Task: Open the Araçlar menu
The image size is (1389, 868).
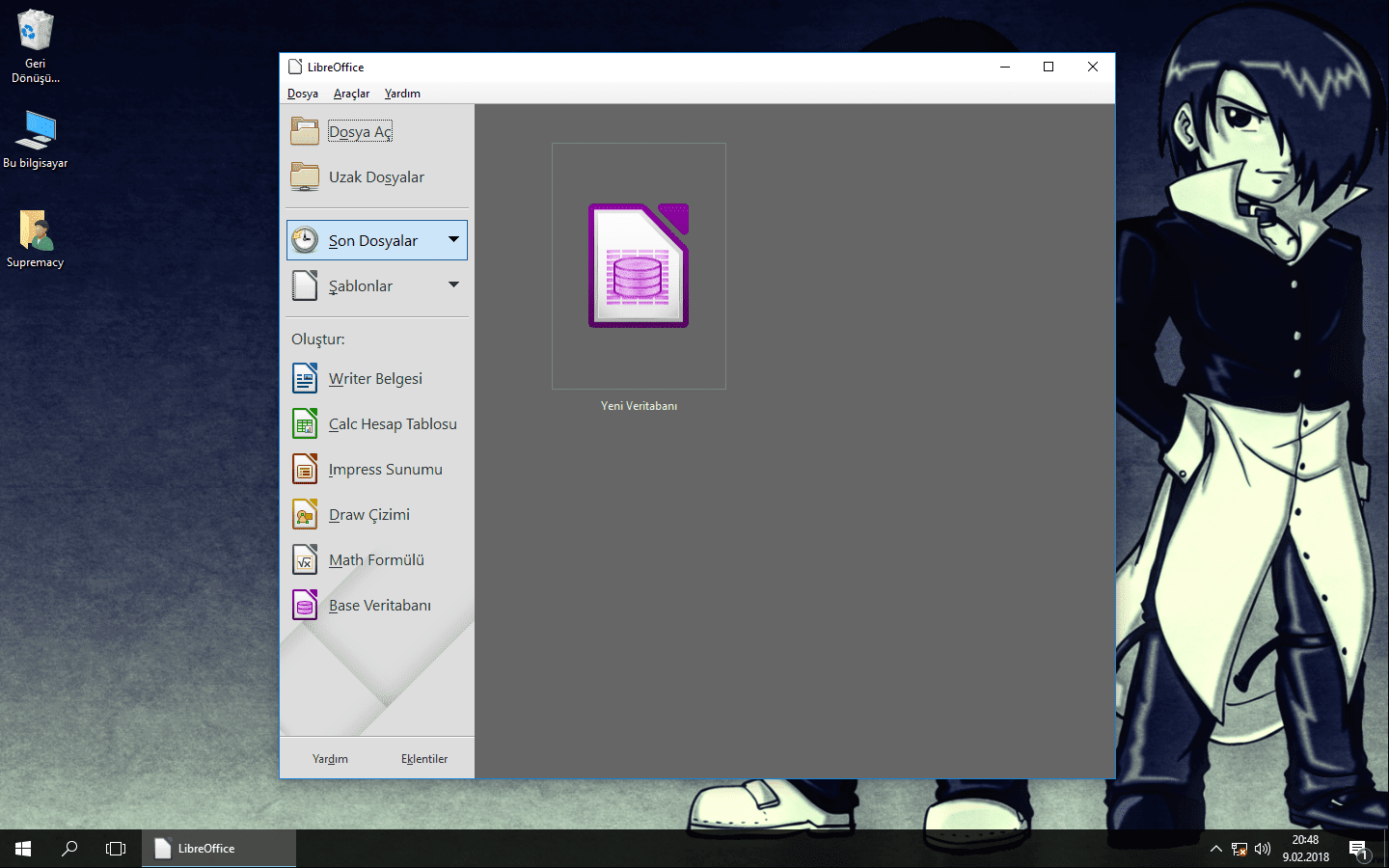Action: (351, 94)
